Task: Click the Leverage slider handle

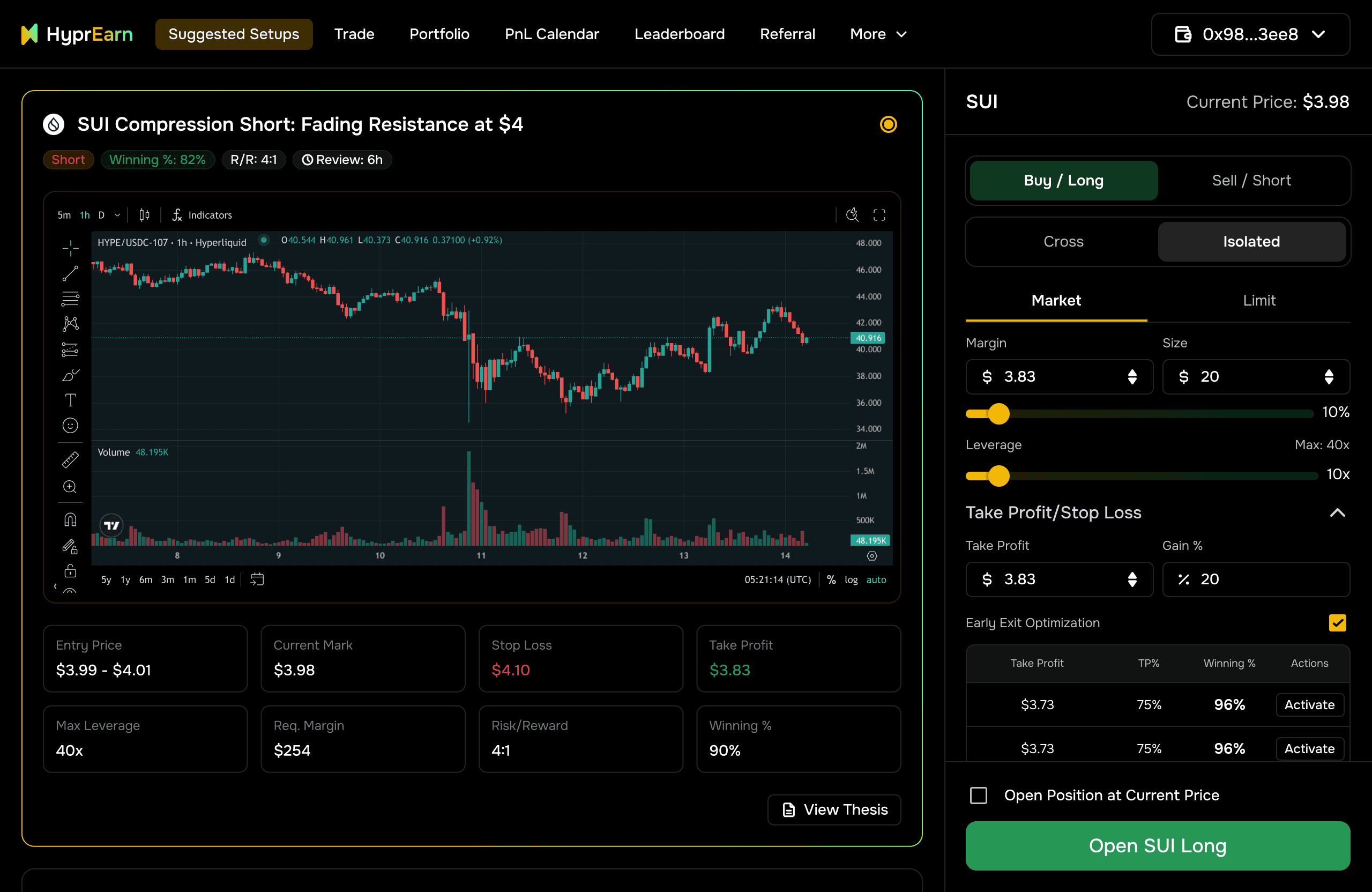Action: [x=998, y=475]
